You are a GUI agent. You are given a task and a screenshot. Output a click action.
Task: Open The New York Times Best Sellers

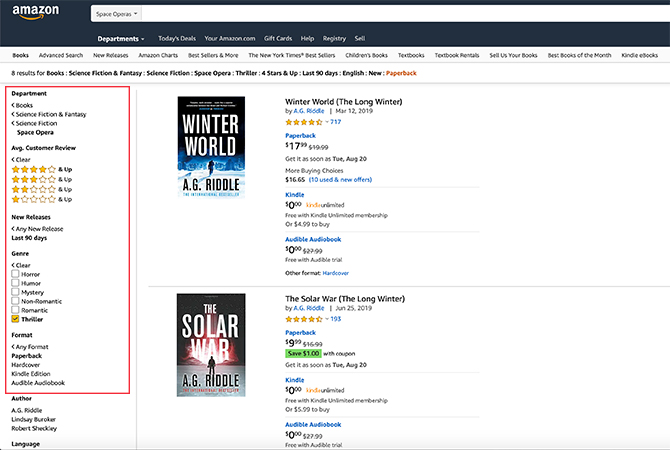[x=292, y=55]
